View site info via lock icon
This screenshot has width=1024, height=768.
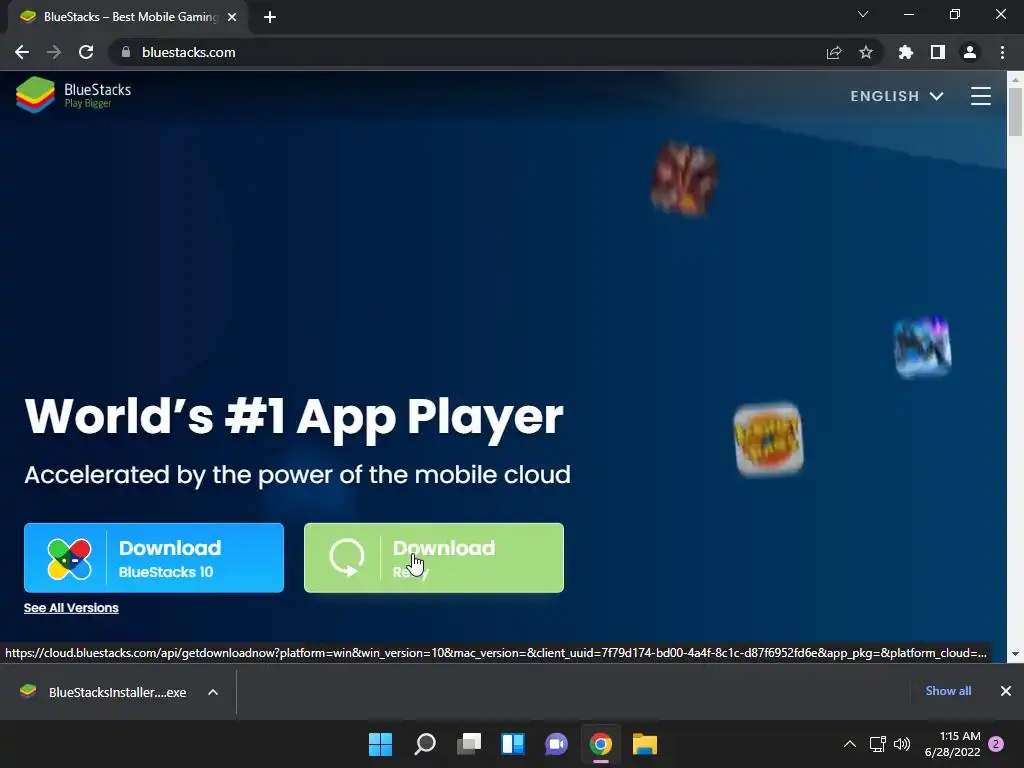[x=126, y=52]
